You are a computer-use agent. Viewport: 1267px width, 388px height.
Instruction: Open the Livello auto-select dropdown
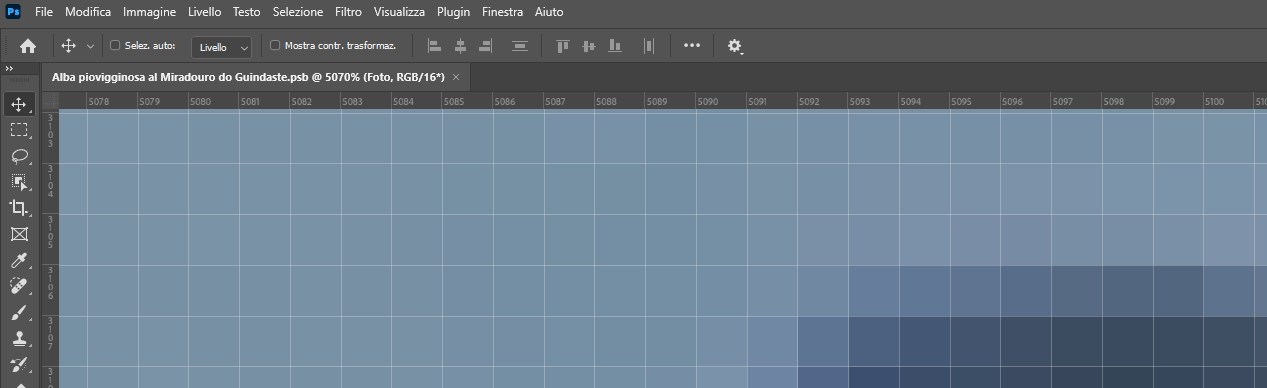221,47
